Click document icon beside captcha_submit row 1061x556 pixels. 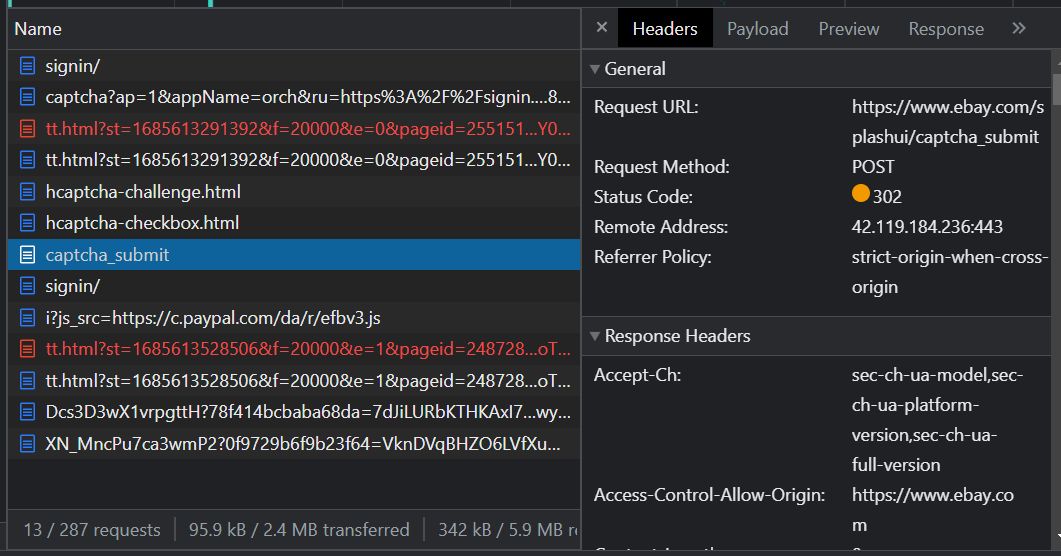[x=27, y=254]
